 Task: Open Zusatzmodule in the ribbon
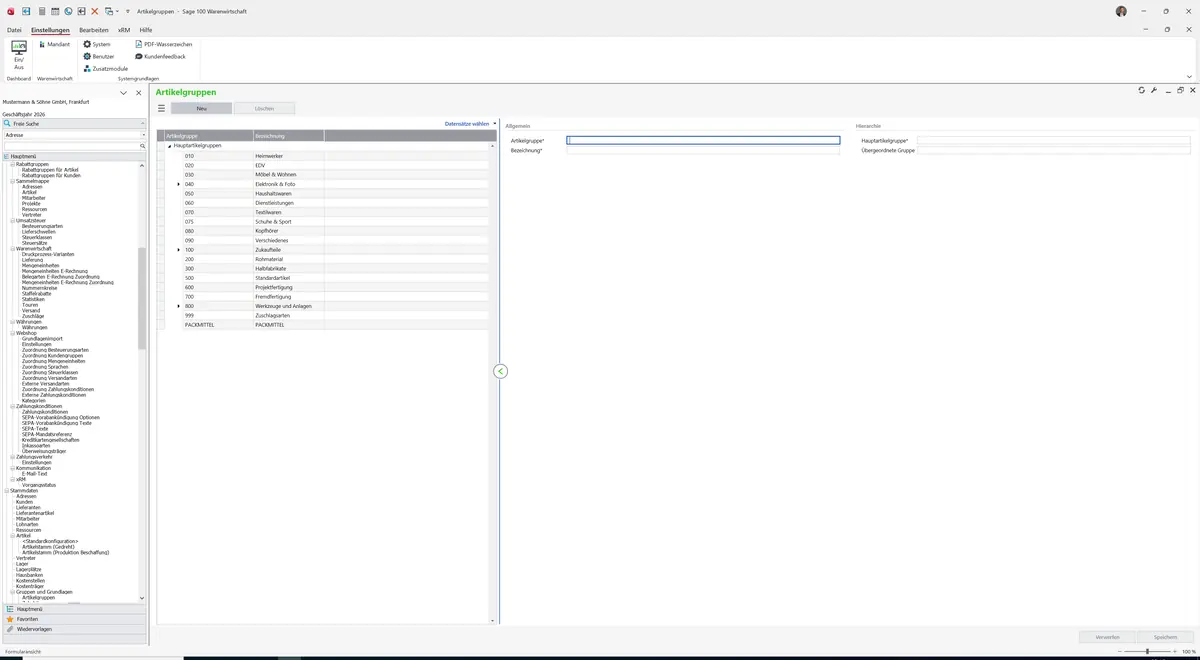[x=105, y=68]
